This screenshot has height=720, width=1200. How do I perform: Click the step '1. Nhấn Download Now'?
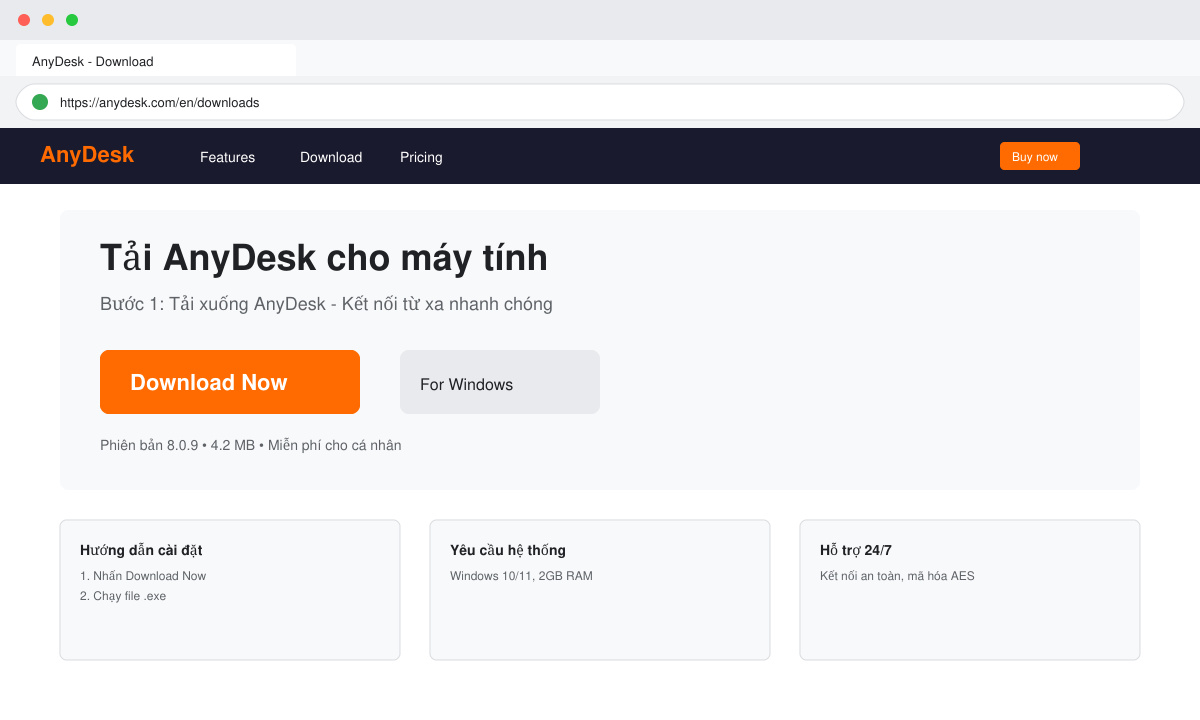click(143, 576)
